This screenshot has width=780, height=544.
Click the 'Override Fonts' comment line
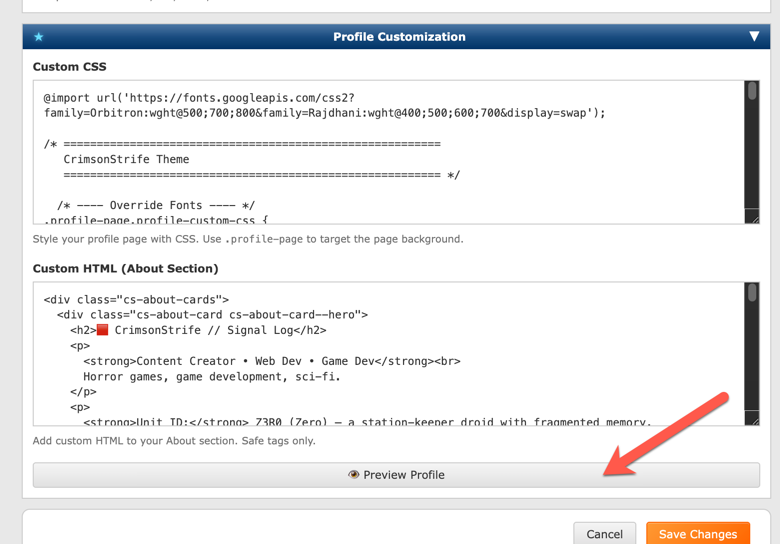click(156, 205)
